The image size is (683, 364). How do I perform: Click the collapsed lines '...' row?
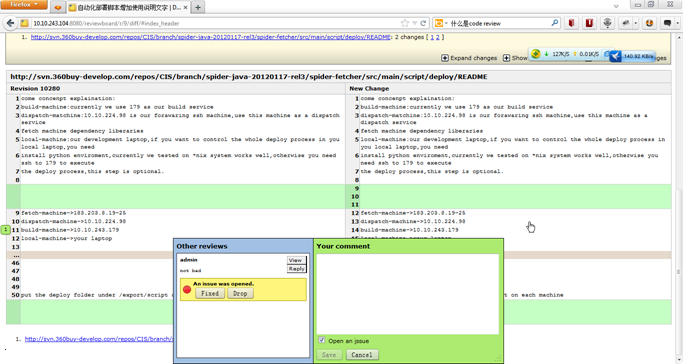click(338, 255)
